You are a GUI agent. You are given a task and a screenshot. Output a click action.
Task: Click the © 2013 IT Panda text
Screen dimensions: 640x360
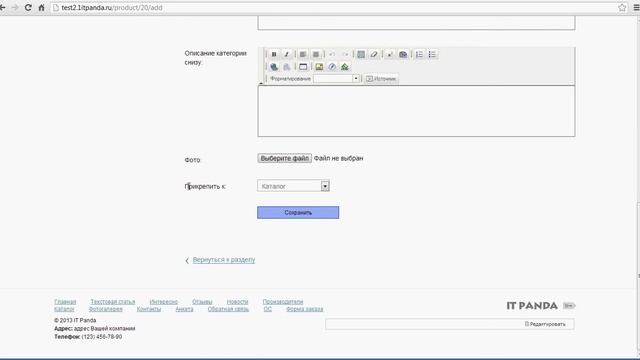(x=75, y=320)
